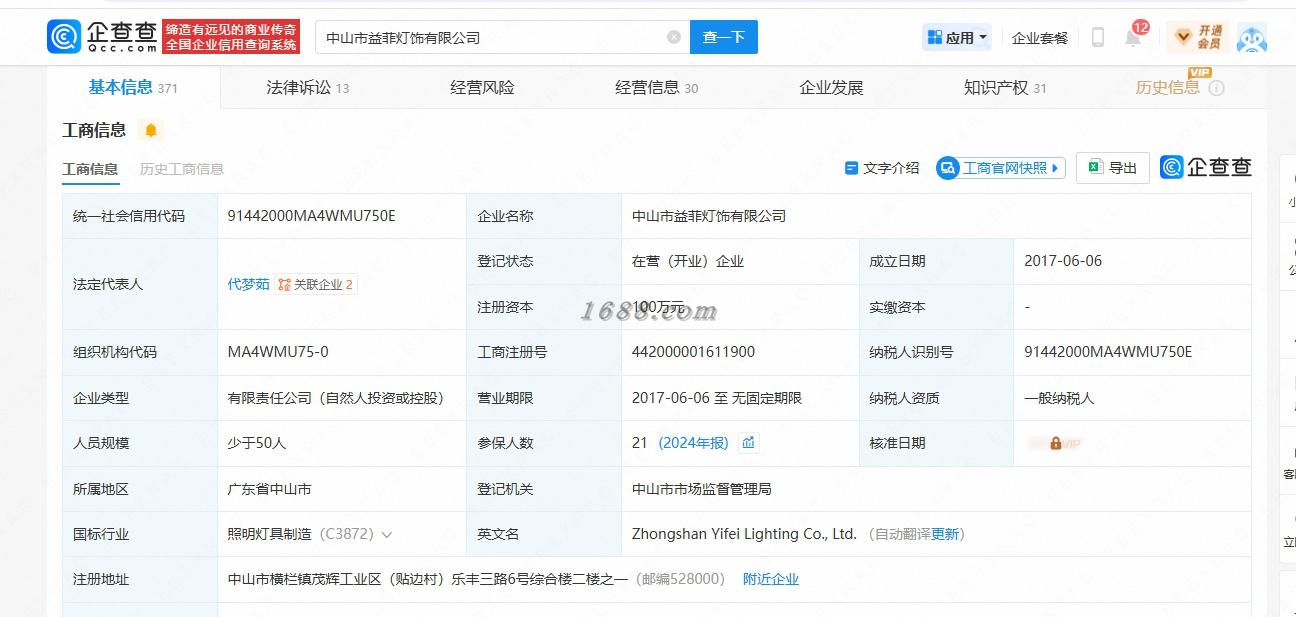Click the user avatar icon
1296x617 pixels.
coord(1252,37)
